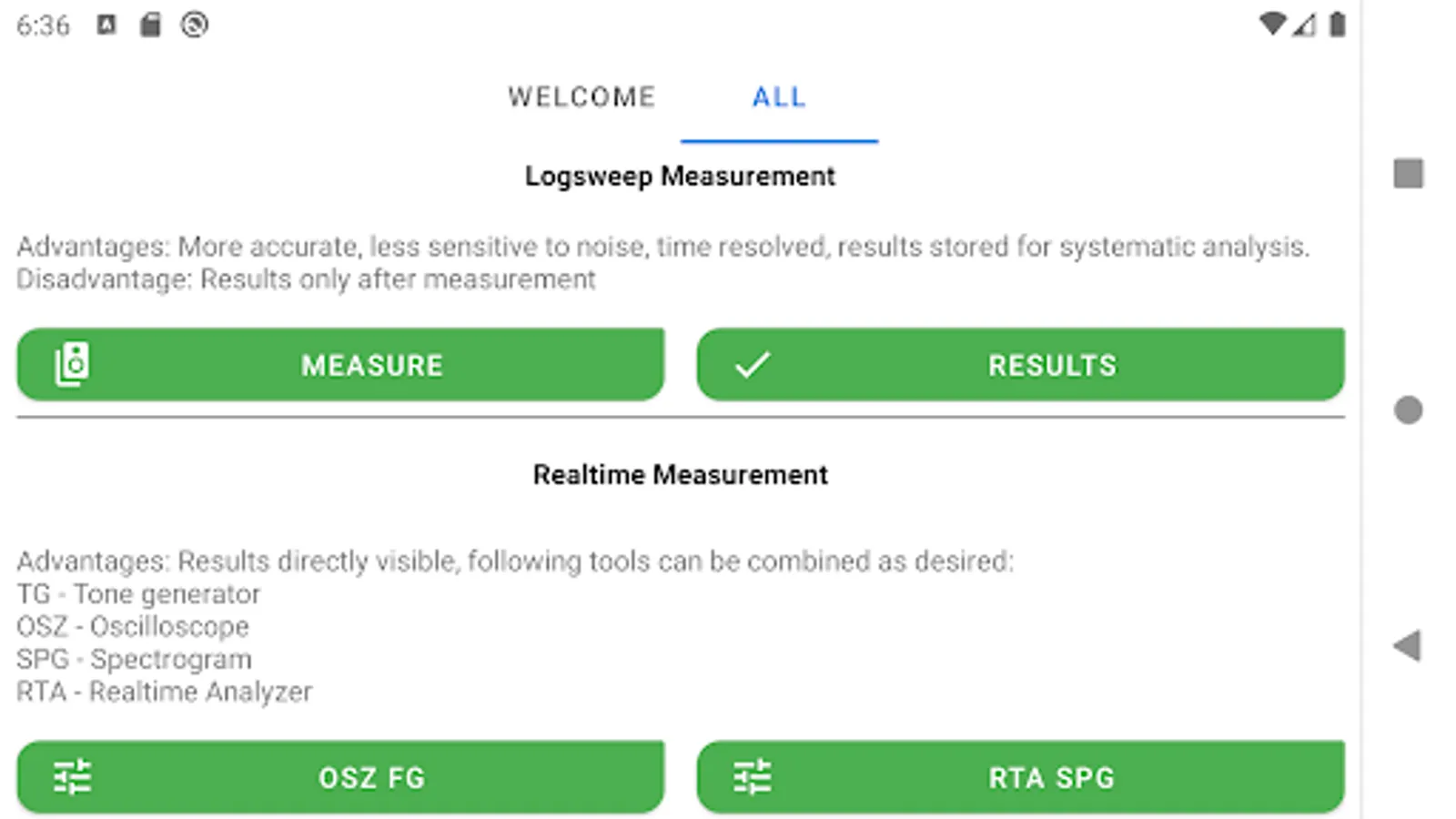Tap the Wi-Fi status icon
1456x819 pixels.
click(x=1272, y=25)
